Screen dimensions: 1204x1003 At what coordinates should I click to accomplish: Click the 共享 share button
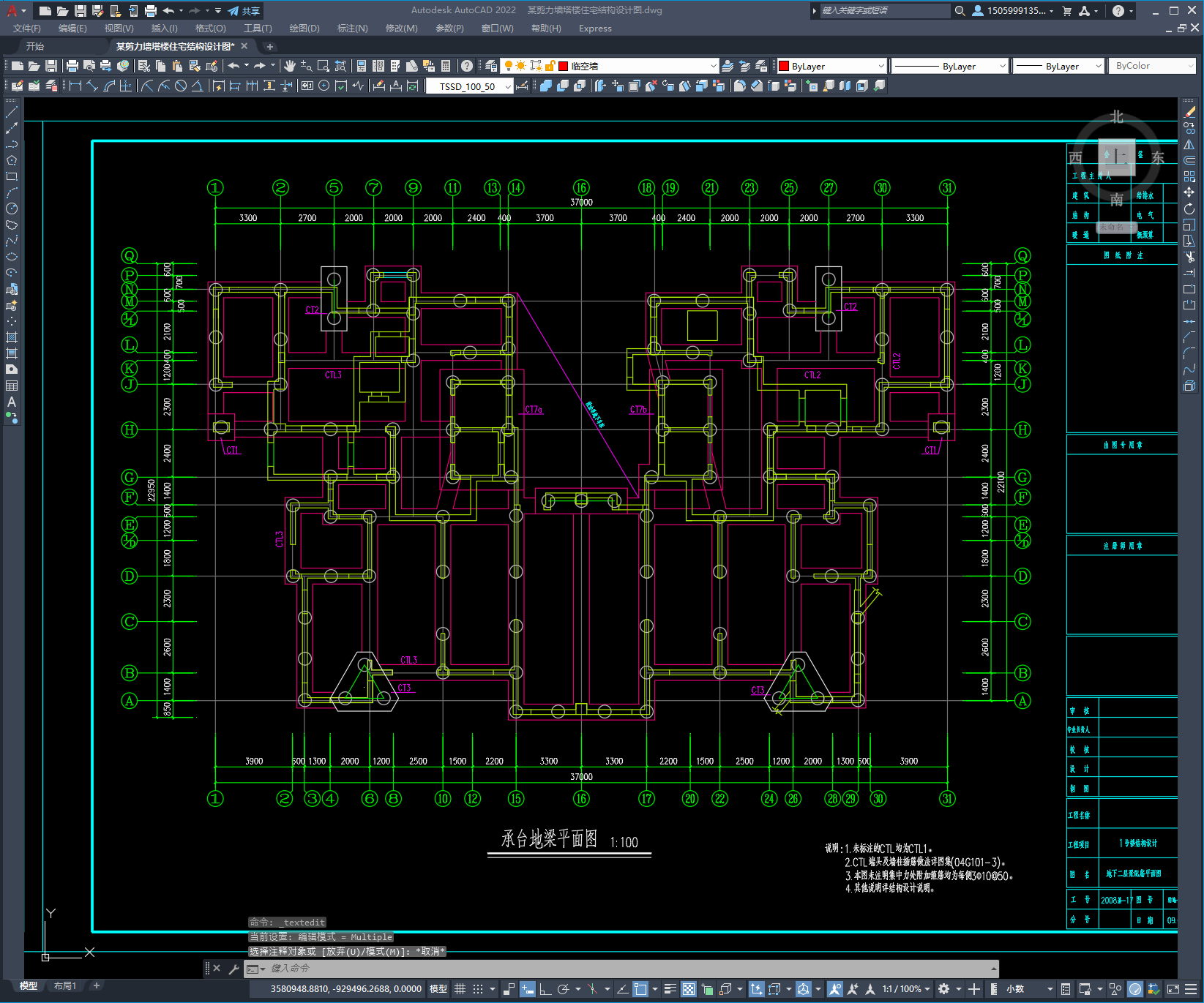coord(244,10)
